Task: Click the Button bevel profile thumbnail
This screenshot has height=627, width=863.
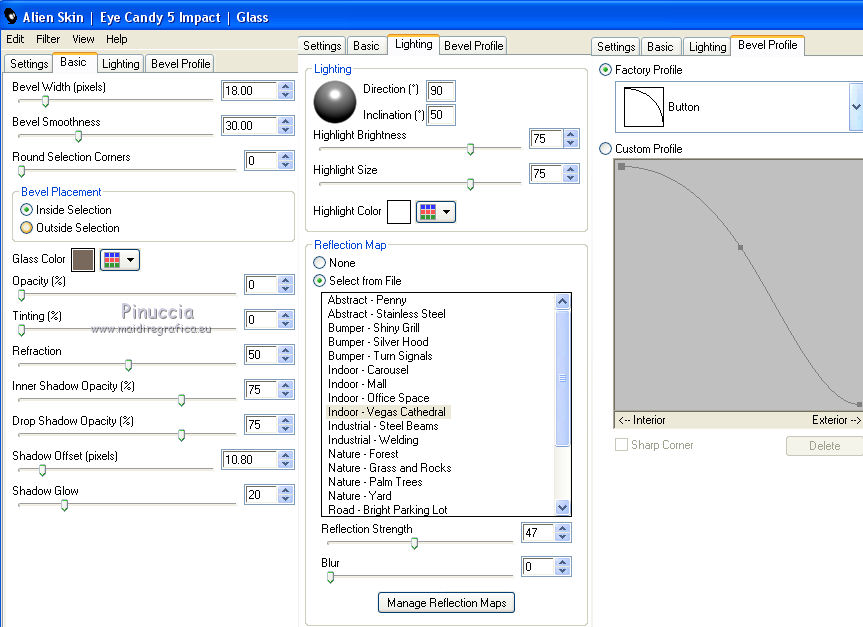Action: point(643,107)
